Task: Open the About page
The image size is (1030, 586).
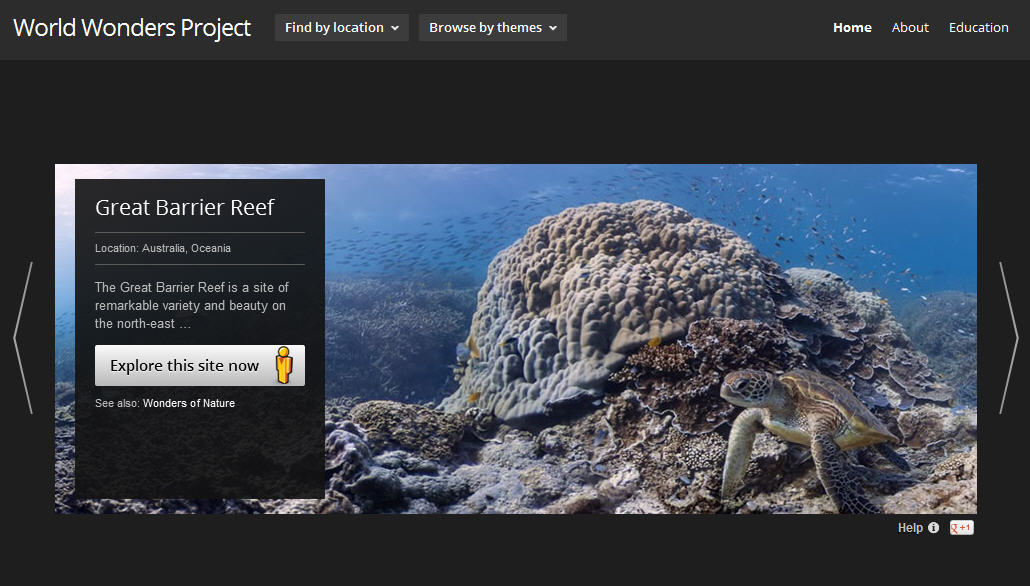Action: point(910,28)
